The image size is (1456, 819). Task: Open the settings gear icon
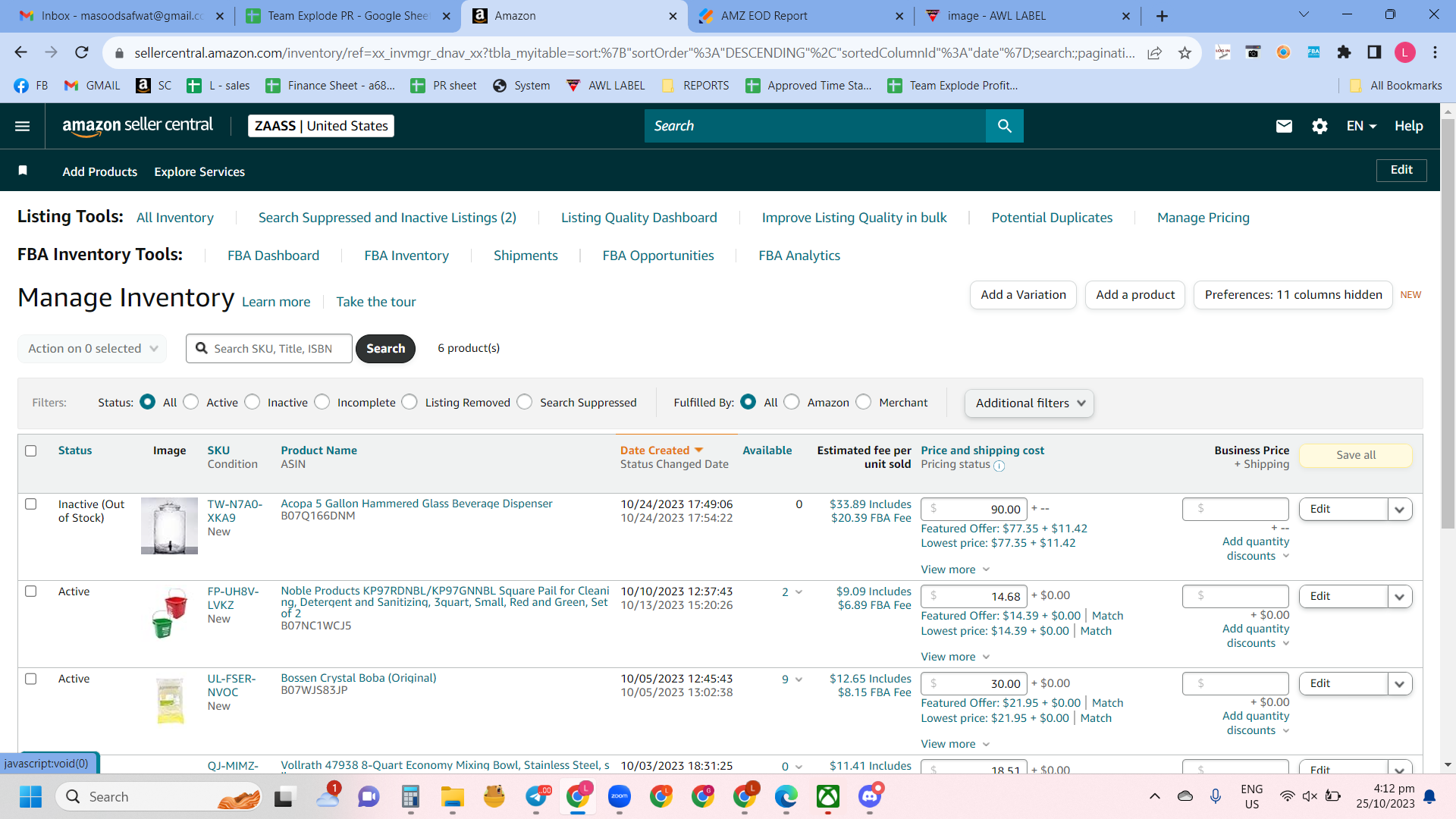1319,126
